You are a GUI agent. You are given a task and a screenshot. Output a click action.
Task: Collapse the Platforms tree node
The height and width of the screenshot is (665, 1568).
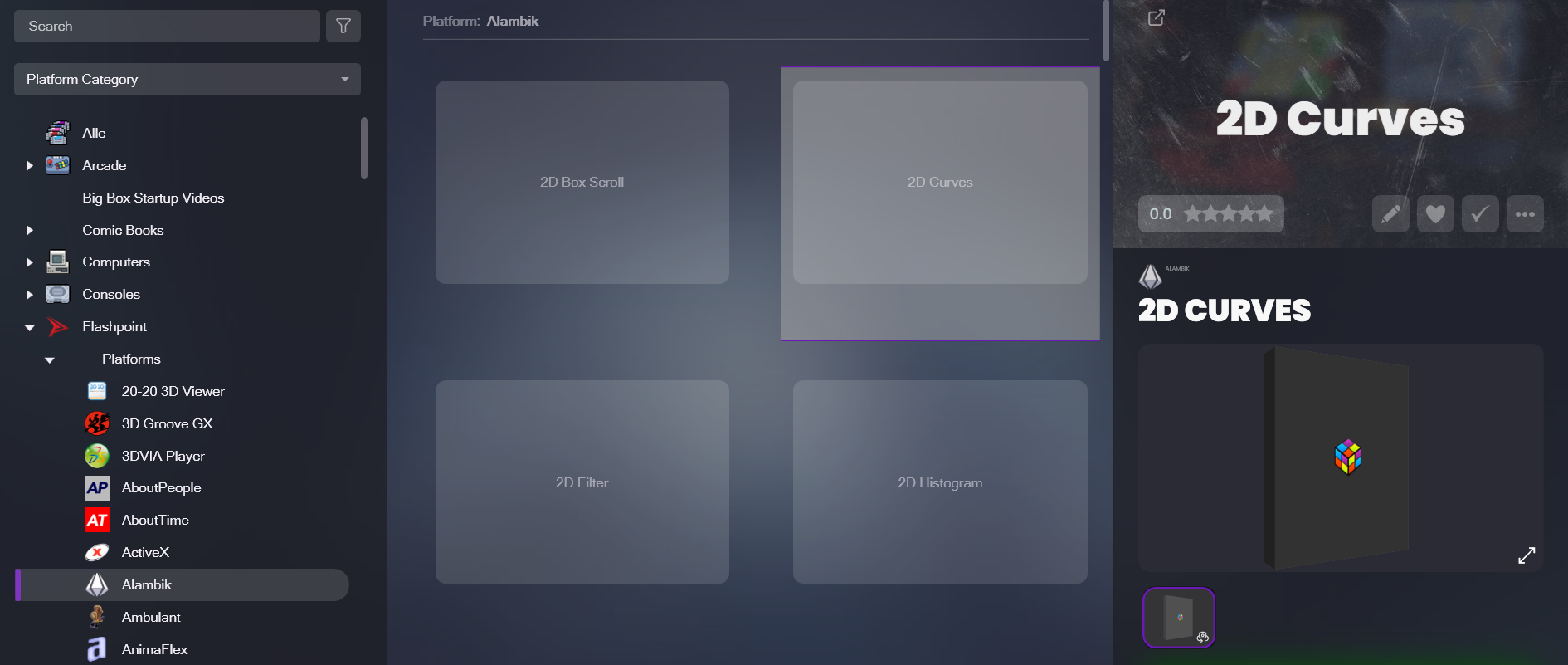50,360
